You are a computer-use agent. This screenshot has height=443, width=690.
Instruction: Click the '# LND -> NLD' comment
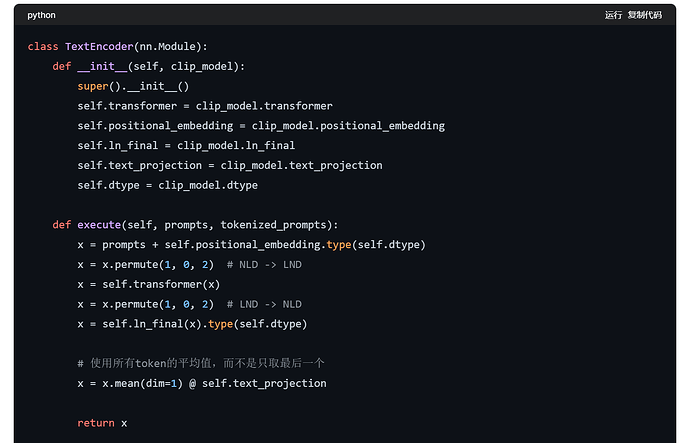[264, 304]
